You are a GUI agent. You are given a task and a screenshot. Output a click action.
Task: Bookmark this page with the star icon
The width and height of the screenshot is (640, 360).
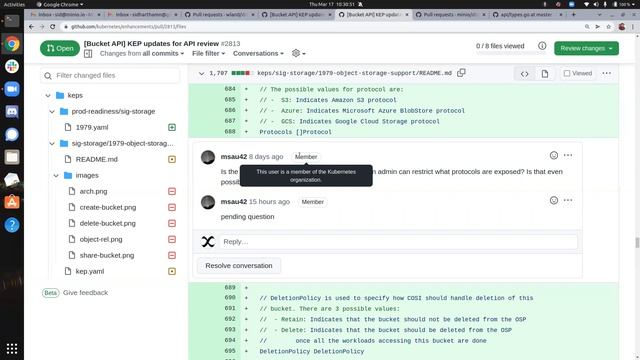tap(609, 27)
